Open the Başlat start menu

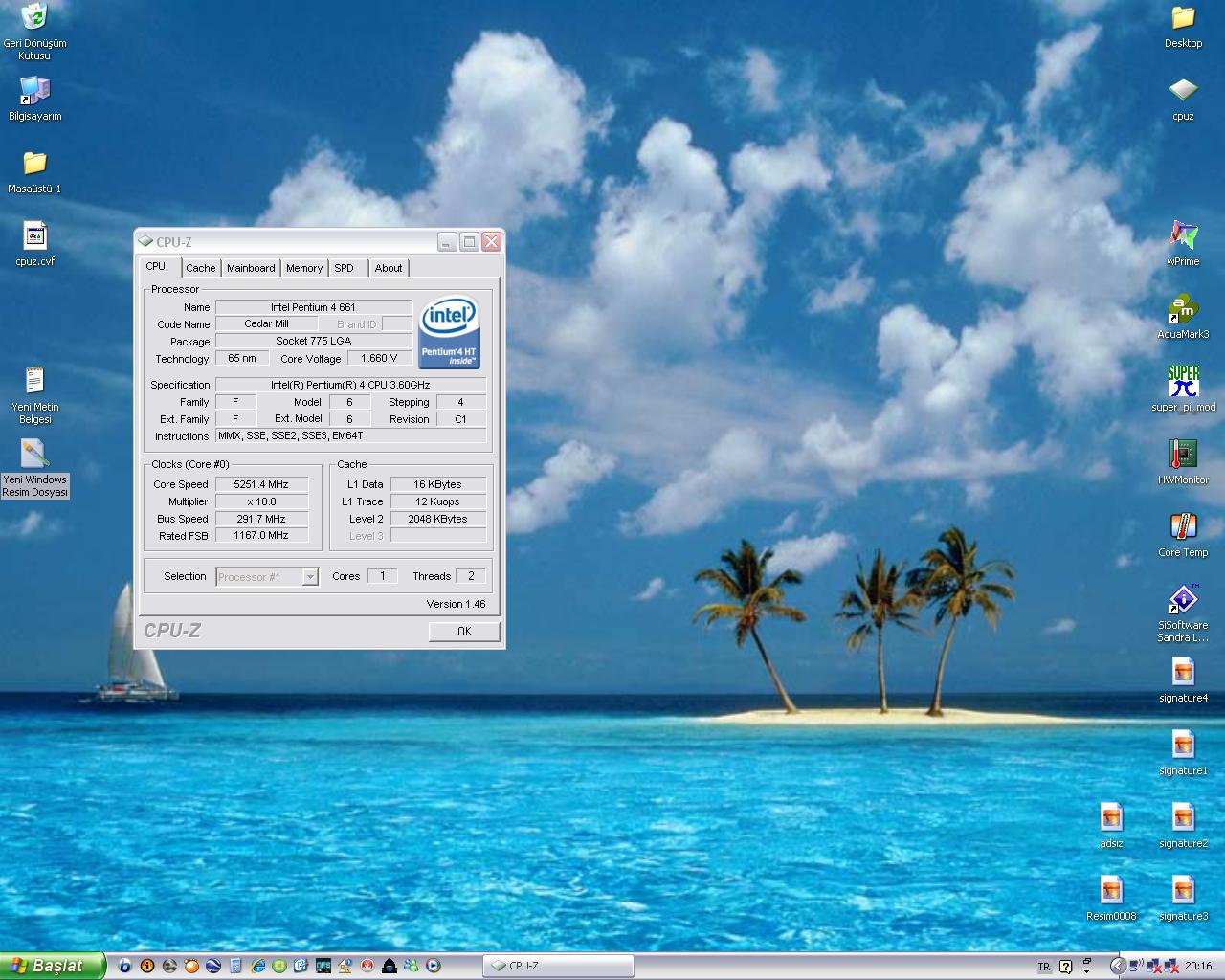pyautogui.click(x=52, y=966)
